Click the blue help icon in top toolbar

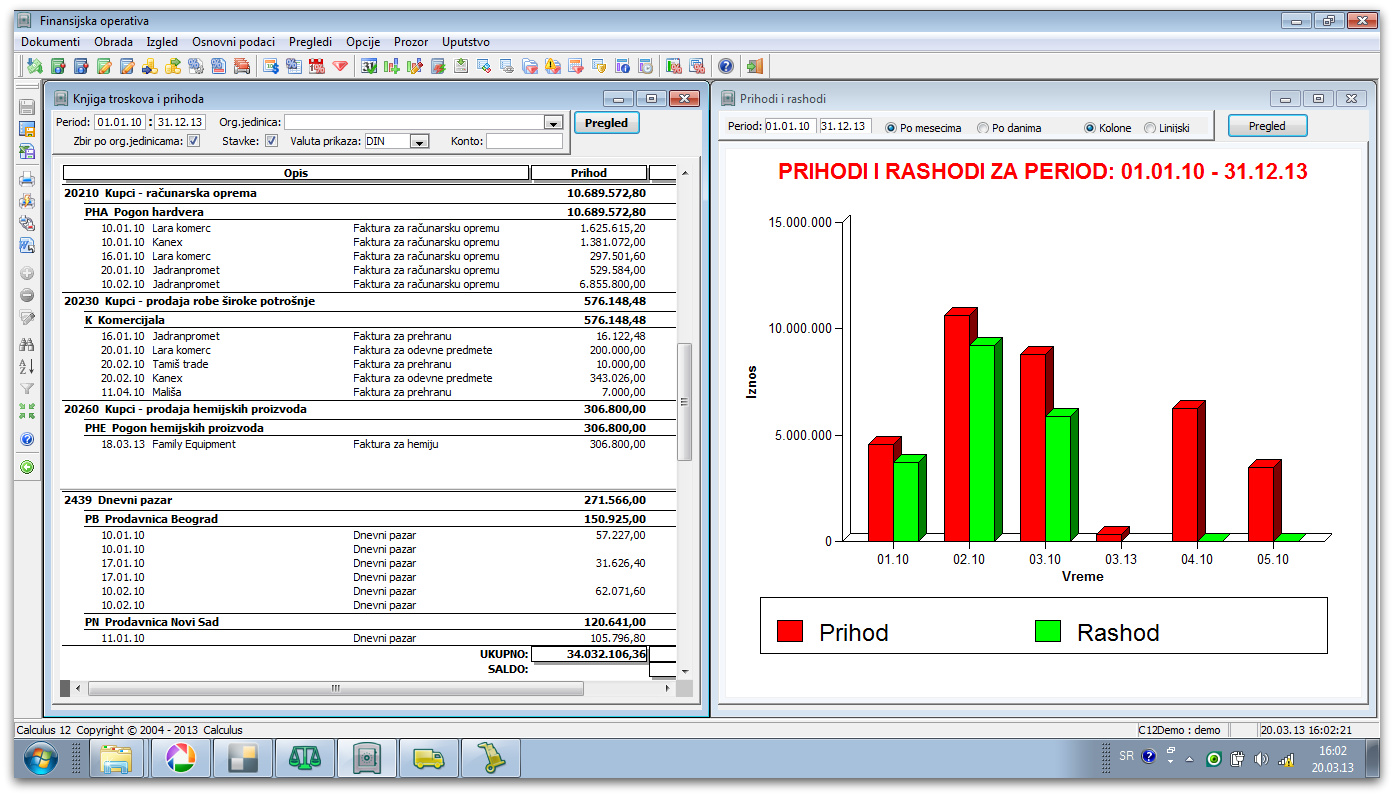point(725,66)
